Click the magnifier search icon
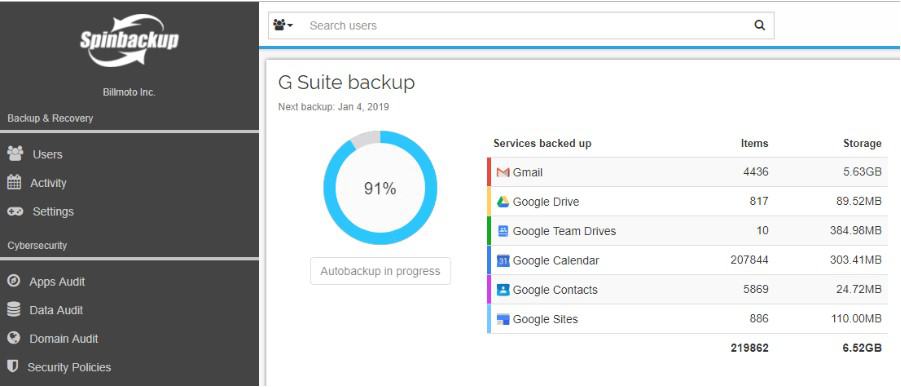Image resolution: width=901 pixels, height=387 pixels. pos(760,25)
